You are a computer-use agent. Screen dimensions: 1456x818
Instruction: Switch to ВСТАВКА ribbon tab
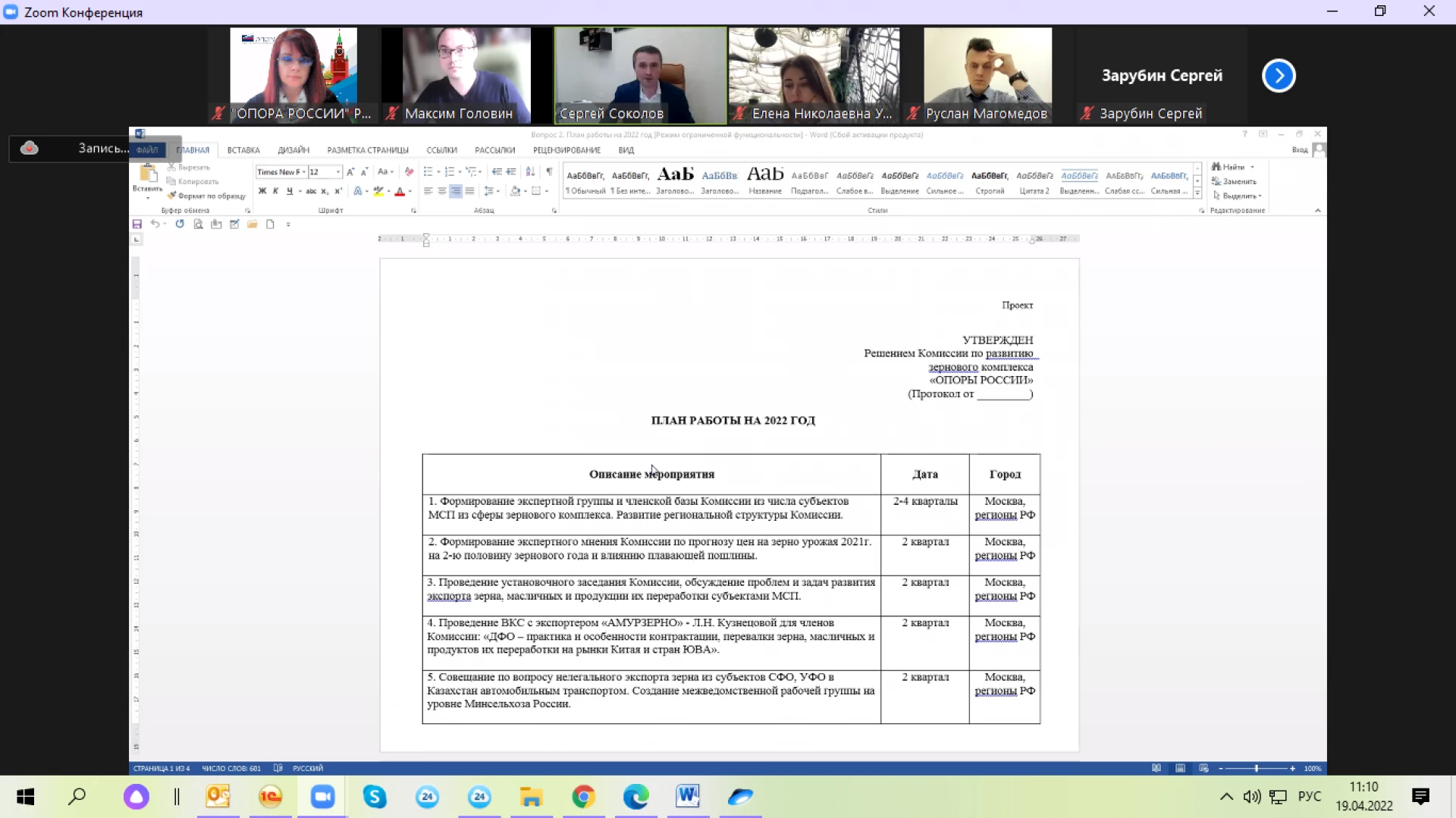point(243,150)
